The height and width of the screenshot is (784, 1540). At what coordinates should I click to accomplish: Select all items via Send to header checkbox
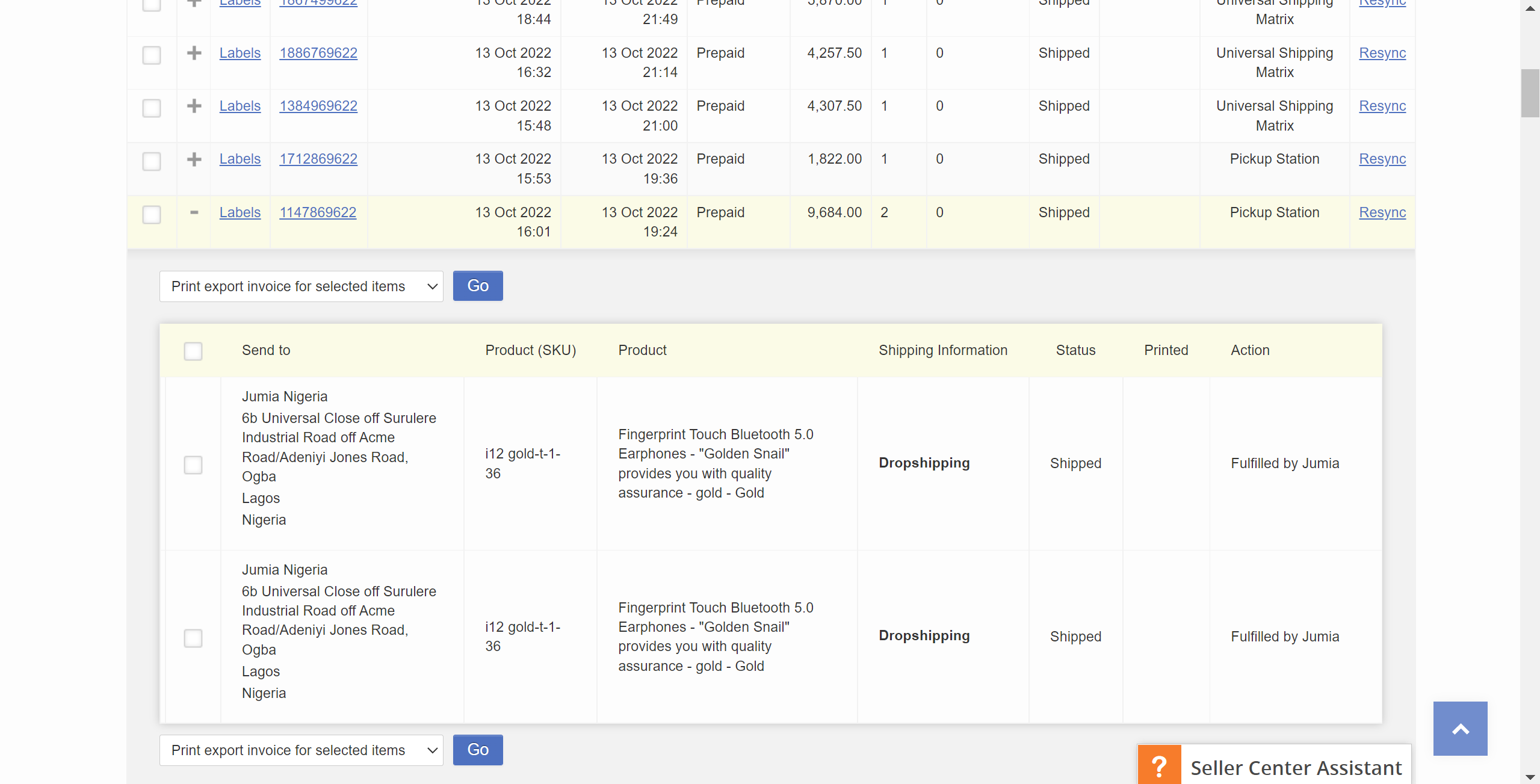[193, 351]
